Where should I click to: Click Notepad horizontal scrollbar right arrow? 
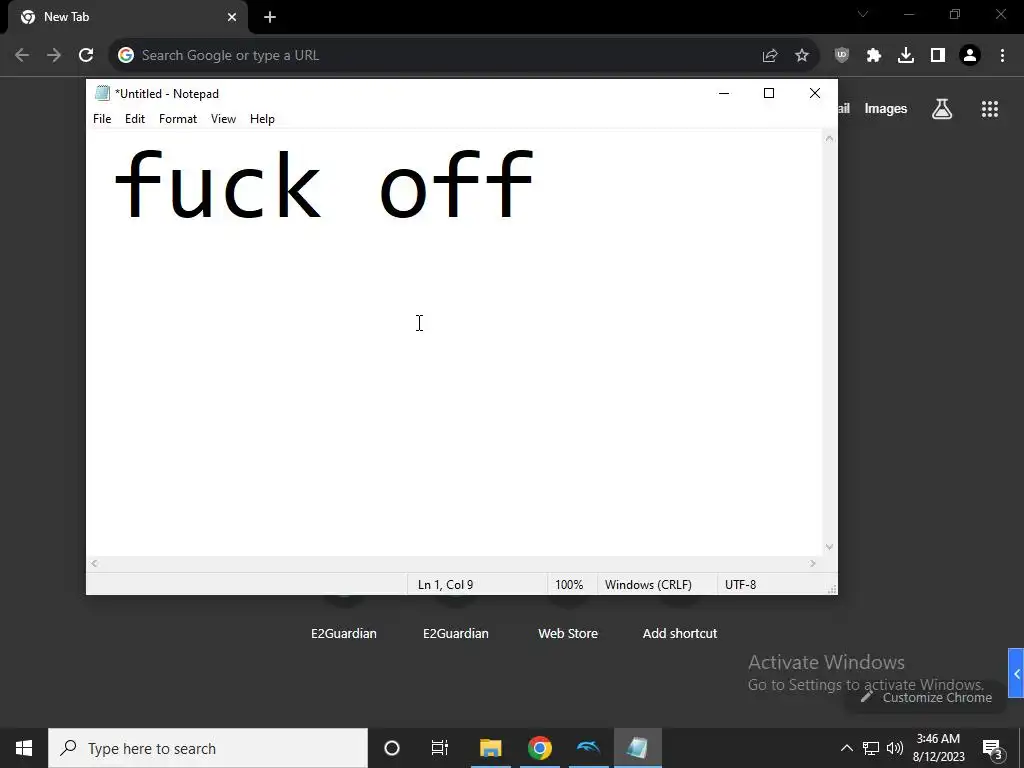coord(813,563)
